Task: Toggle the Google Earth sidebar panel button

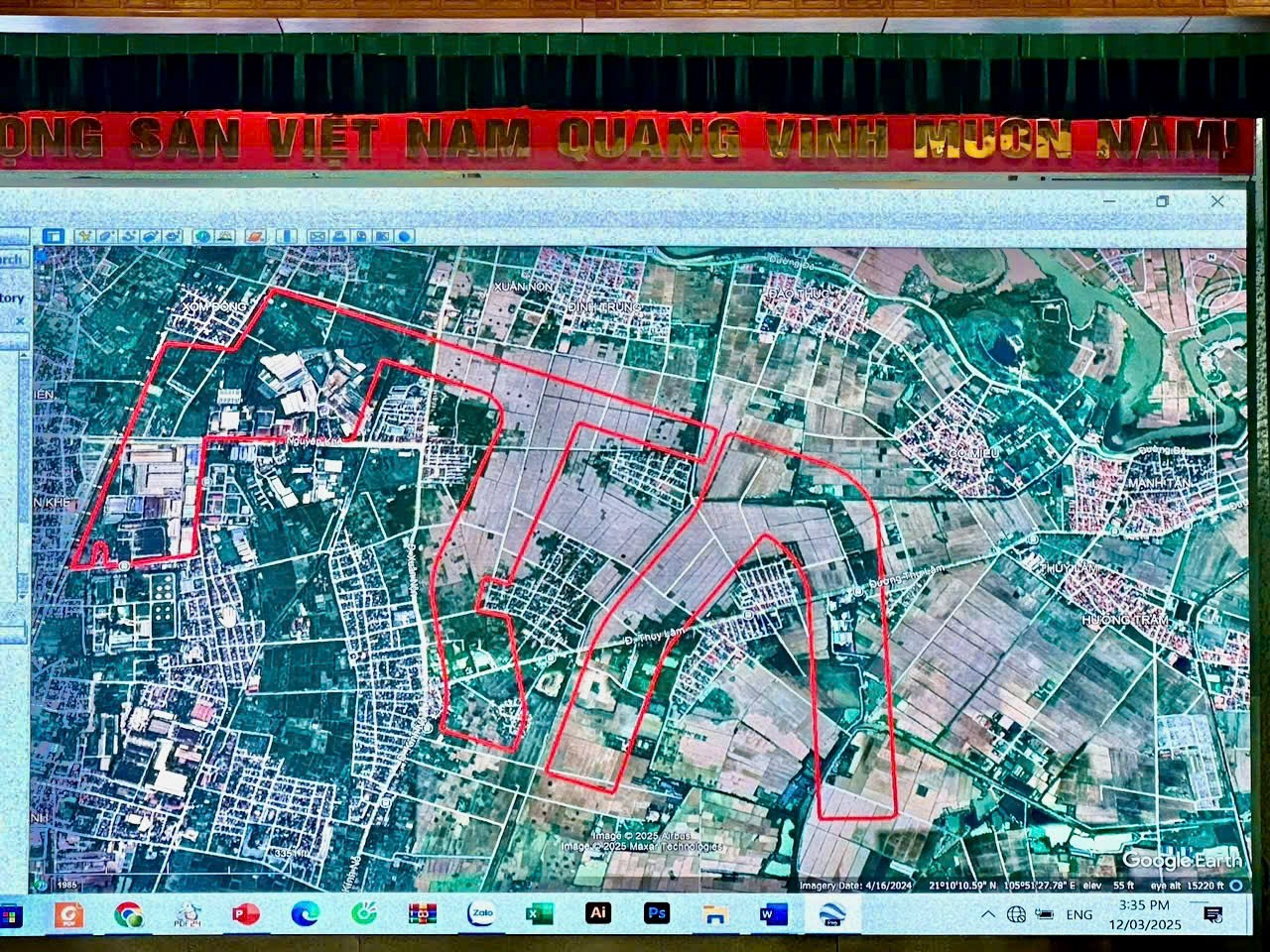Action: pyautogui.click(x=54, y=236)
